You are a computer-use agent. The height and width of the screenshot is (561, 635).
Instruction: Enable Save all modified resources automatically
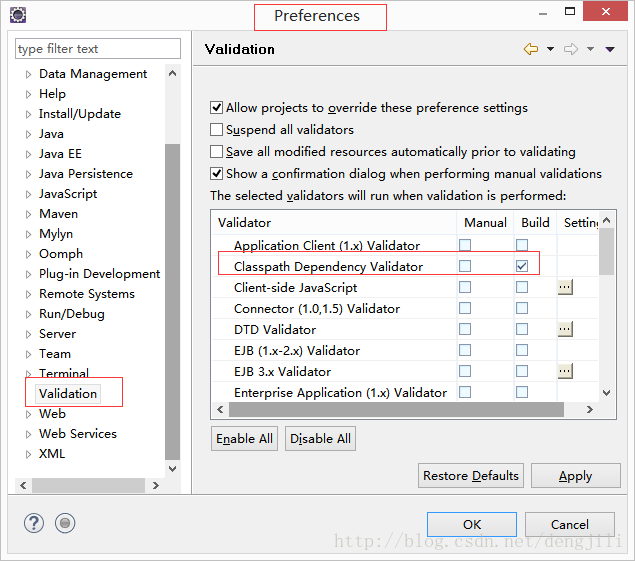216,151
